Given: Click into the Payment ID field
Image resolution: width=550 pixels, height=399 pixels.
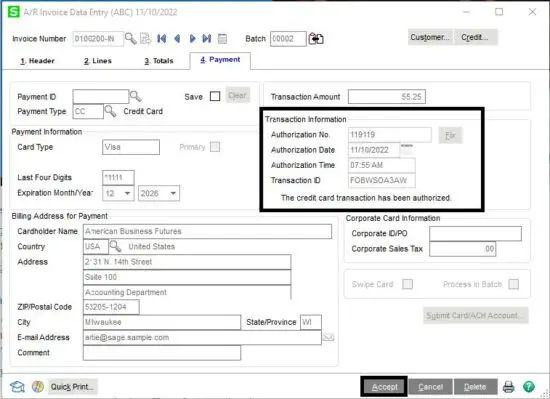Looking at the screenshot, I should click(101, 96).
